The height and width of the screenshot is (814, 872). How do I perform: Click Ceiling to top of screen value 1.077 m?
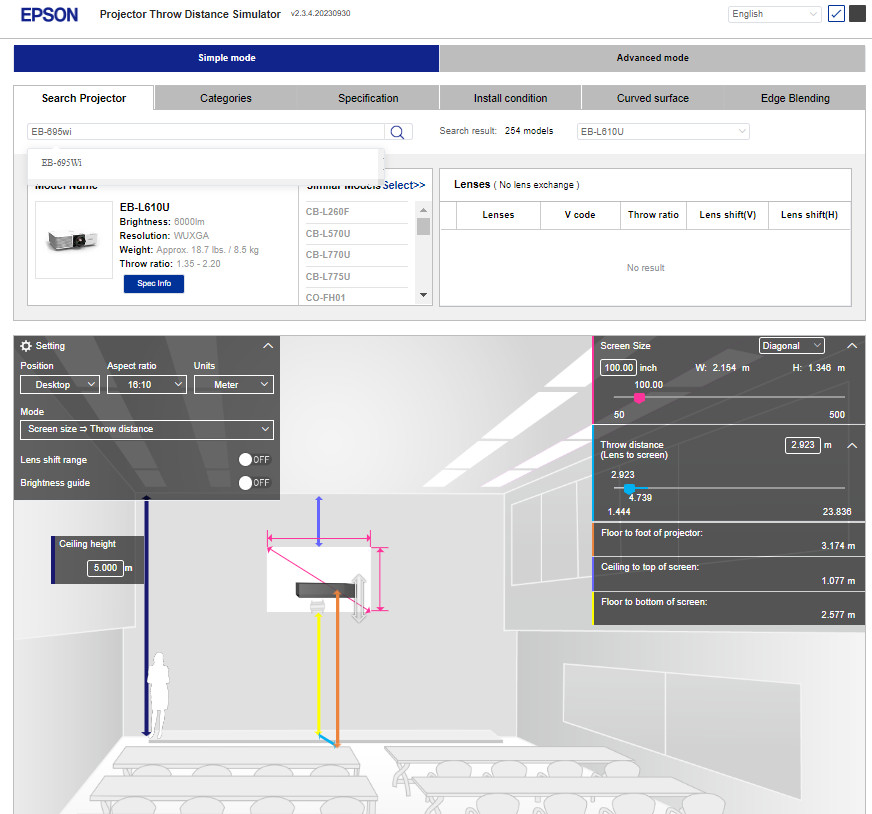(x=838, y=580)
